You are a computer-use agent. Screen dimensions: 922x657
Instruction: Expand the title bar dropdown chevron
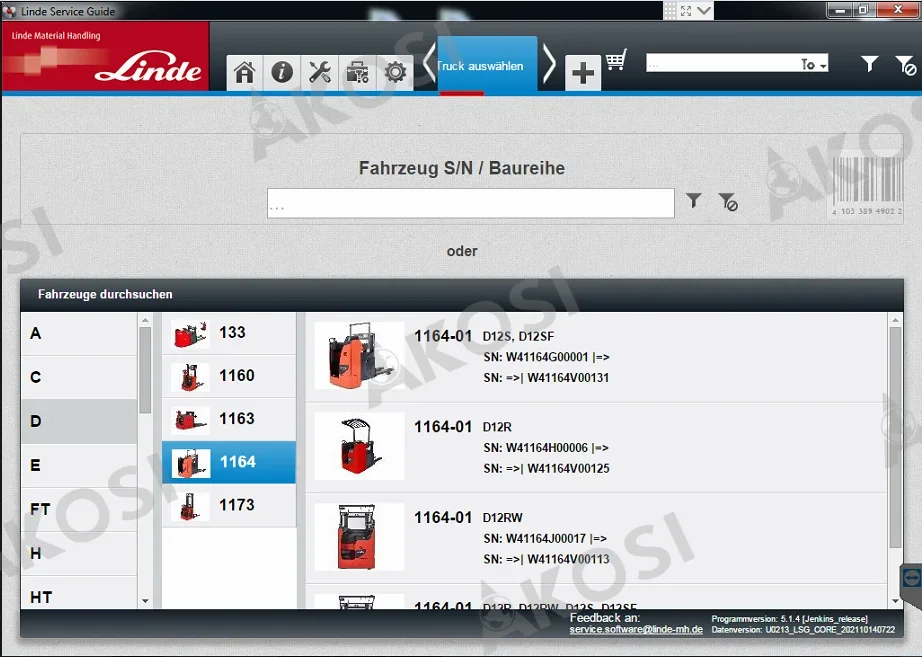(x=704, y=11)
